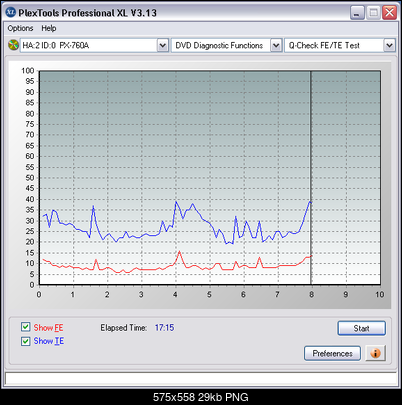
Task: Toggle the Show TE checkbox
Action: coord(25,341)
